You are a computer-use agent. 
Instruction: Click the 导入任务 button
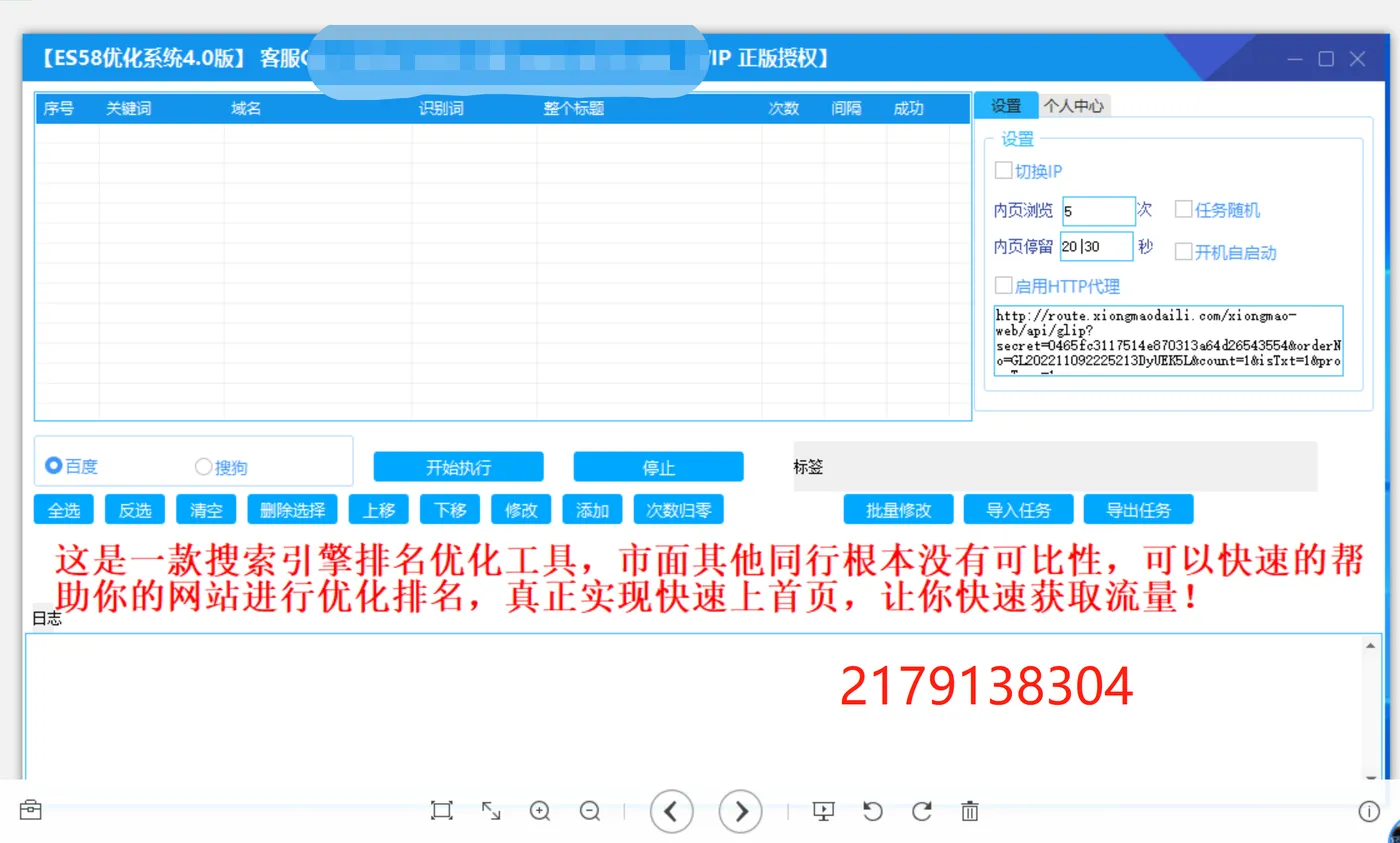click(x=1019, y=510)
